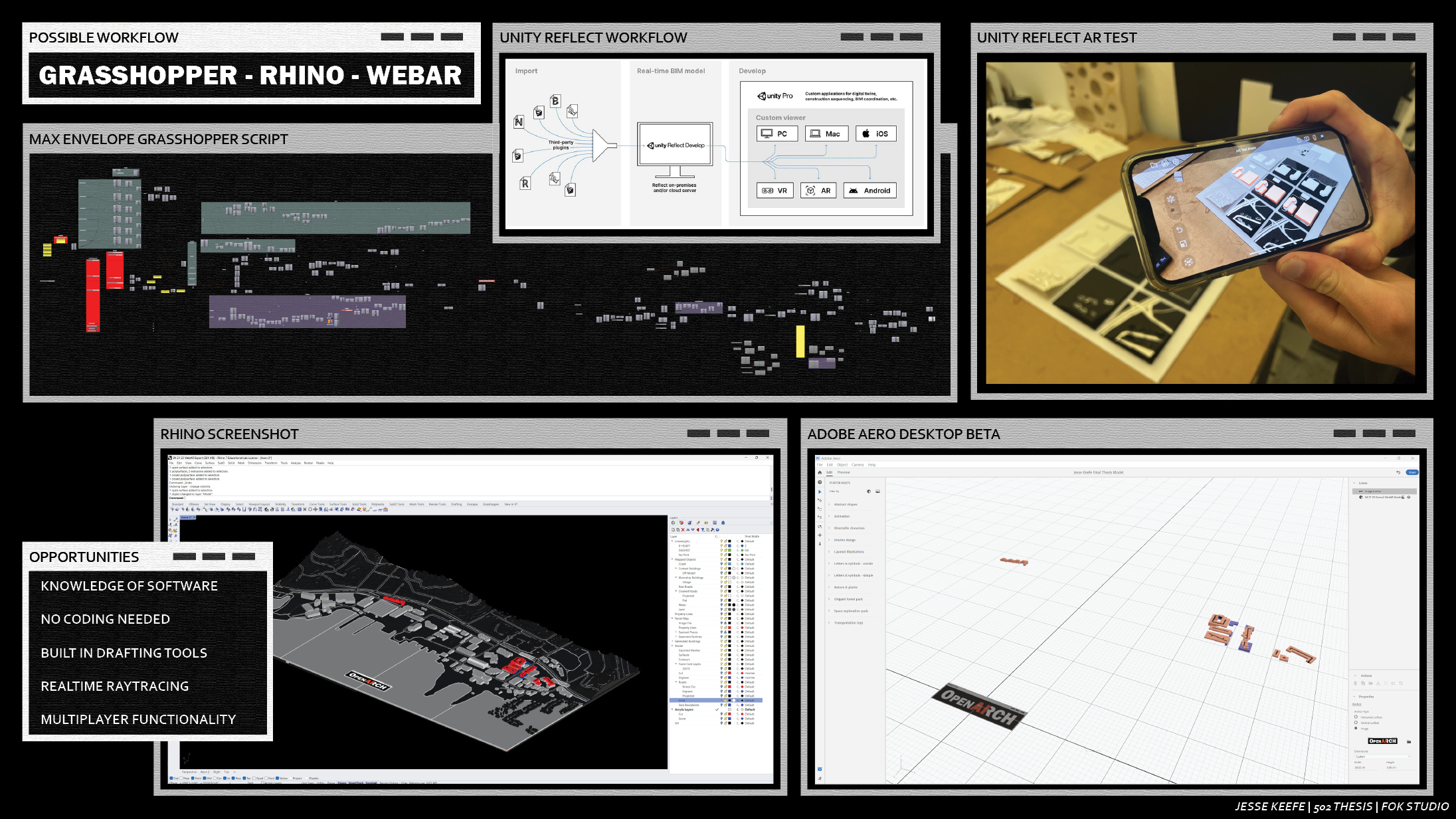Click the Aero download arrow tool icon
Screen dimensions: 1456x819
(820, 543)
